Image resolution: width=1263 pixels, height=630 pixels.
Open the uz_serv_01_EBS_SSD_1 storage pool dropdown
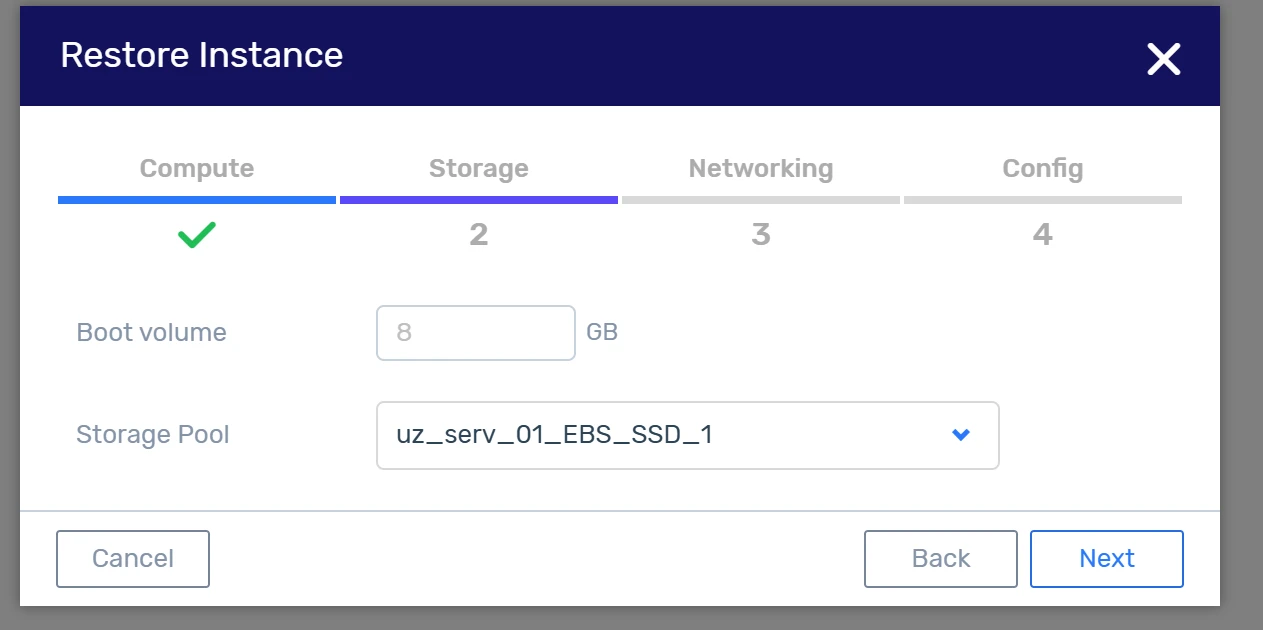click(x=660, y=435)
